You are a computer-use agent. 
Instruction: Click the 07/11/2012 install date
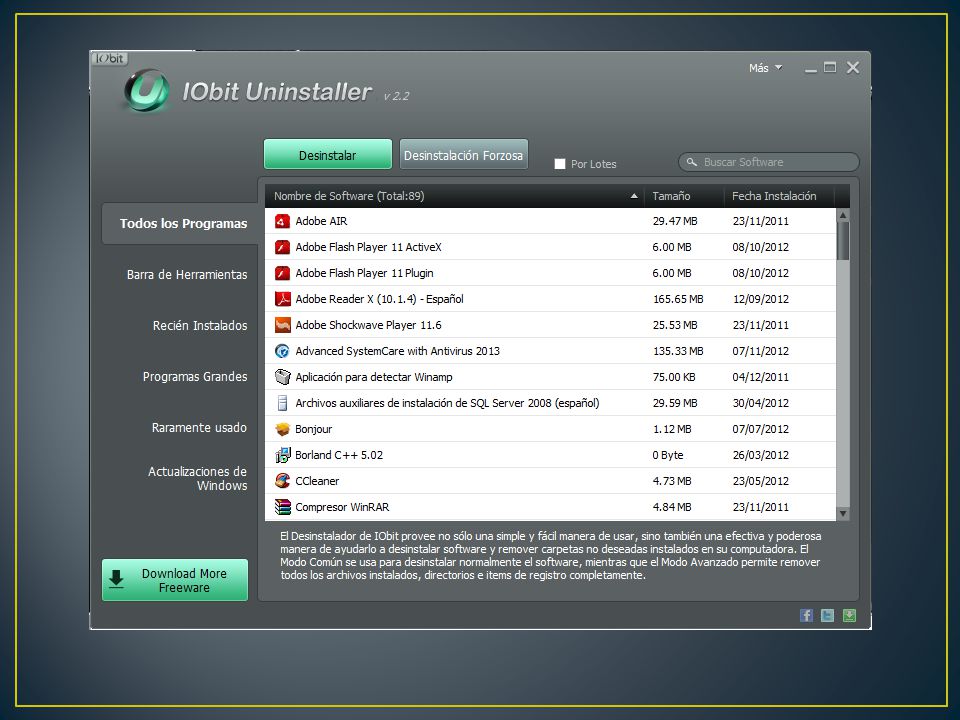point(760,351)
